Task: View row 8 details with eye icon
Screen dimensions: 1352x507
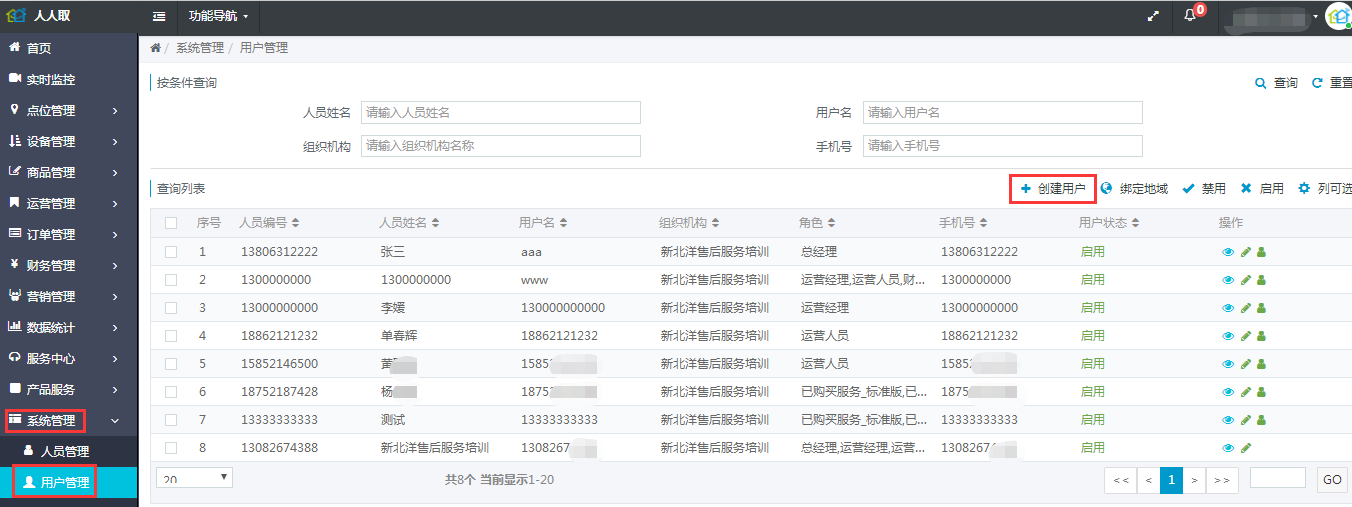Action: tap(1228, 448)
